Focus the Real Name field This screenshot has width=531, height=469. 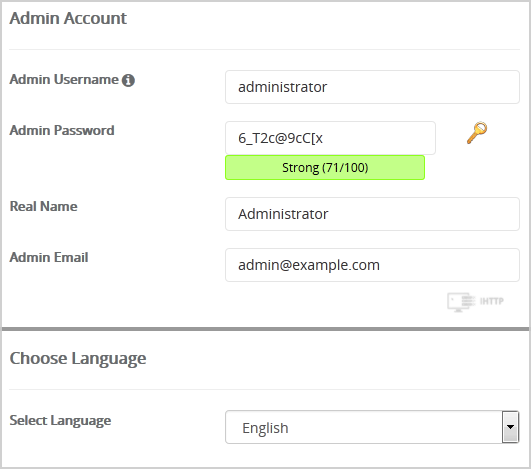[x=372, y=214]
